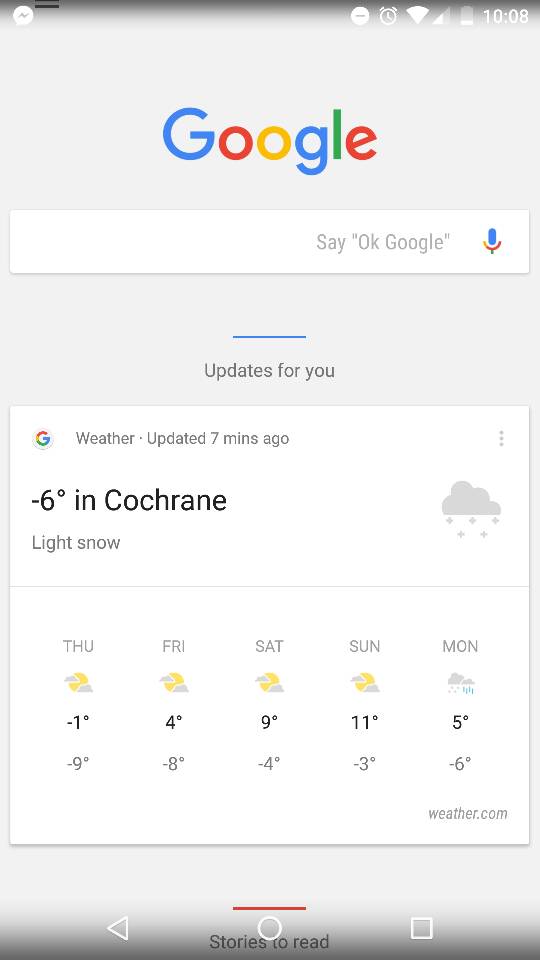Open recent apps with square button

pos(421,928)
